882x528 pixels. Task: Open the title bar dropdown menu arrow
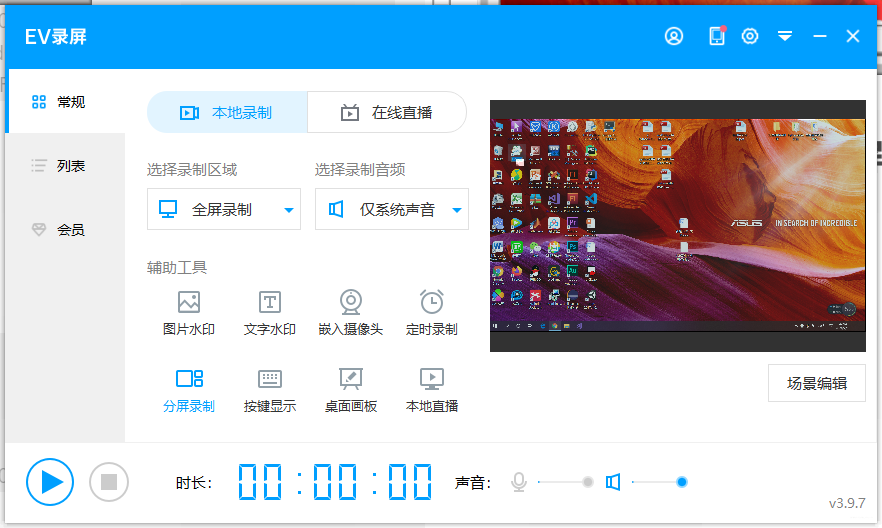[x=785, y=37]
